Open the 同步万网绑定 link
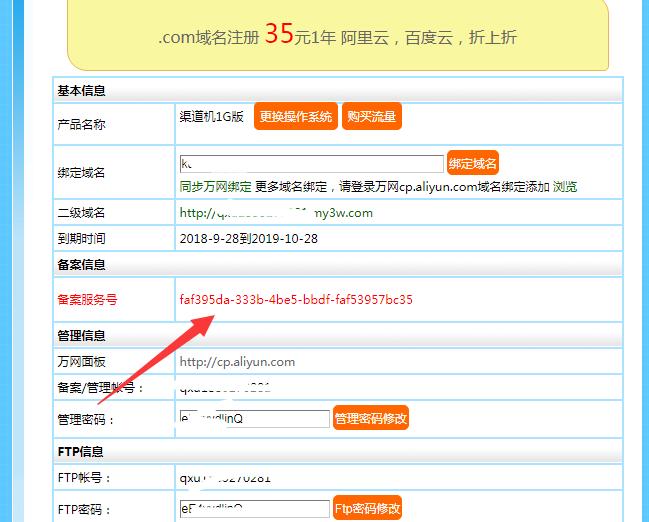The height and width of the screenshot is (522, 649). click(215, 187)
